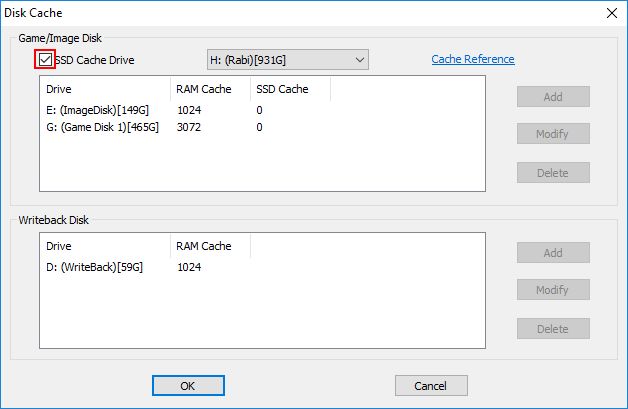Viewport: 628px width, 409px height.
Task: Uncheck the SSD Cache Drive checkbox
Action: click(45, 60)
